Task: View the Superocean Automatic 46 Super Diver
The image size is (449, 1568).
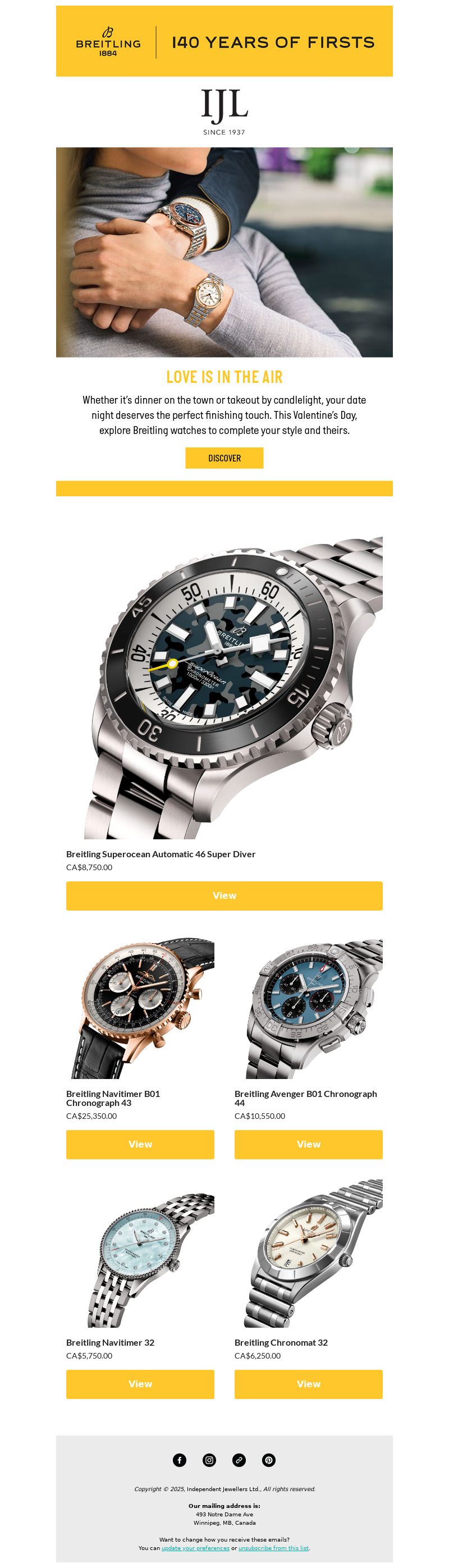Action: [224, 895]
